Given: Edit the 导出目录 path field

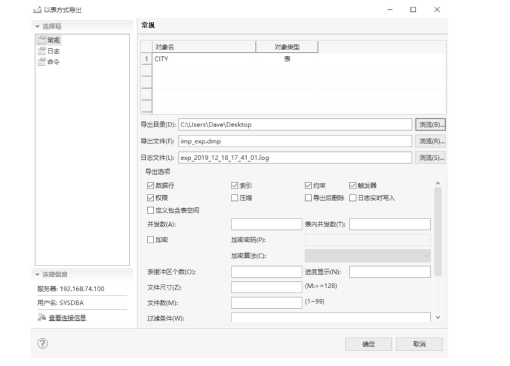Looking at the screenshot, I should [295, 125].
